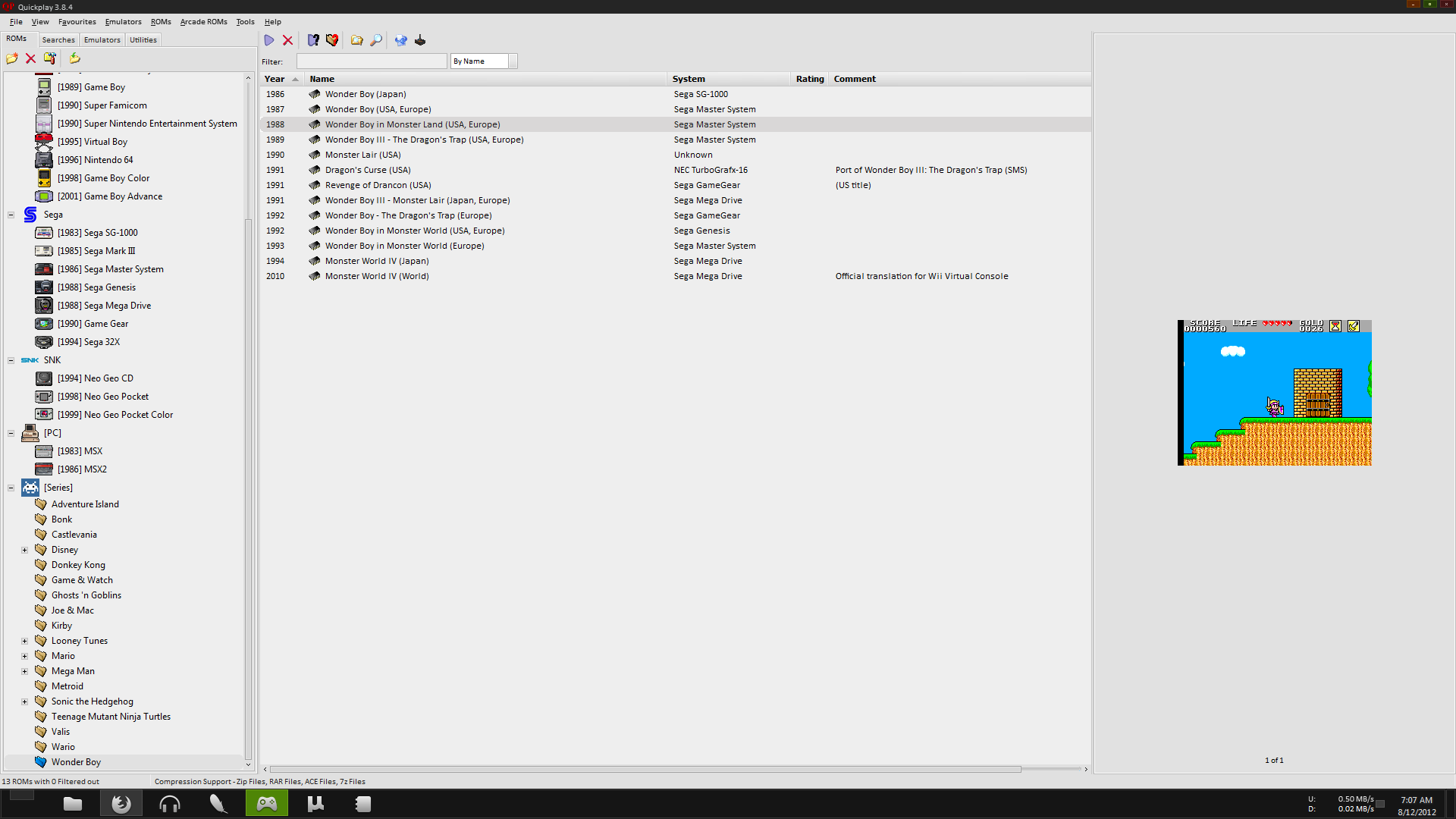
Task: Sort list by the Year column header
Action: (x=281, y=79)
